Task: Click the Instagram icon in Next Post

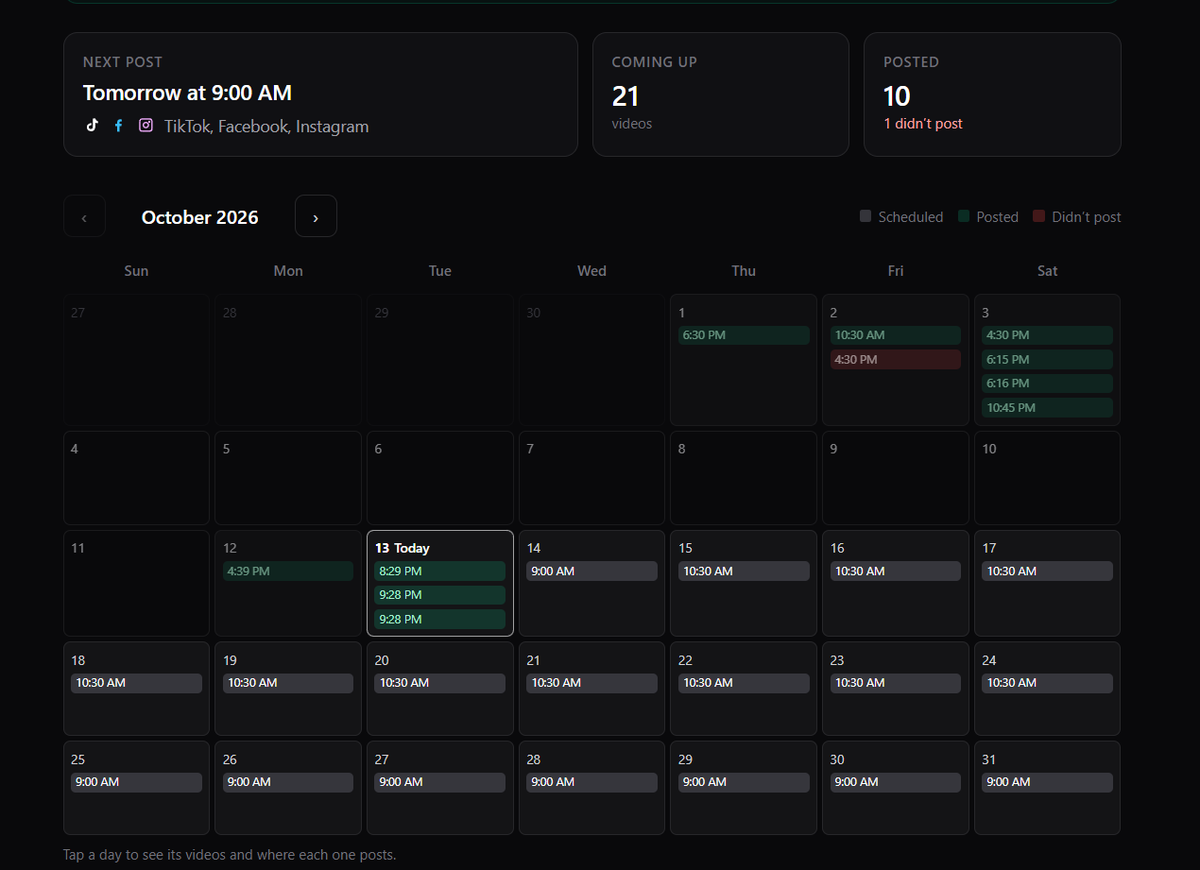Action: (x=146, y=126)
